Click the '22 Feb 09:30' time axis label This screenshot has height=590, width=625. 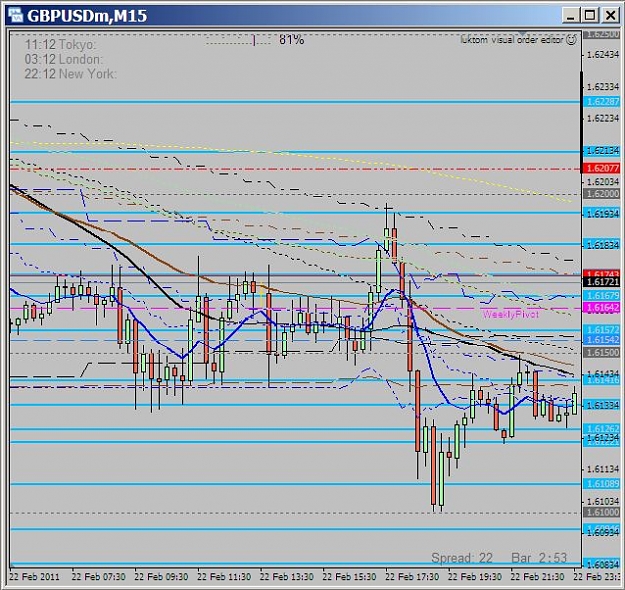[161, 577]
